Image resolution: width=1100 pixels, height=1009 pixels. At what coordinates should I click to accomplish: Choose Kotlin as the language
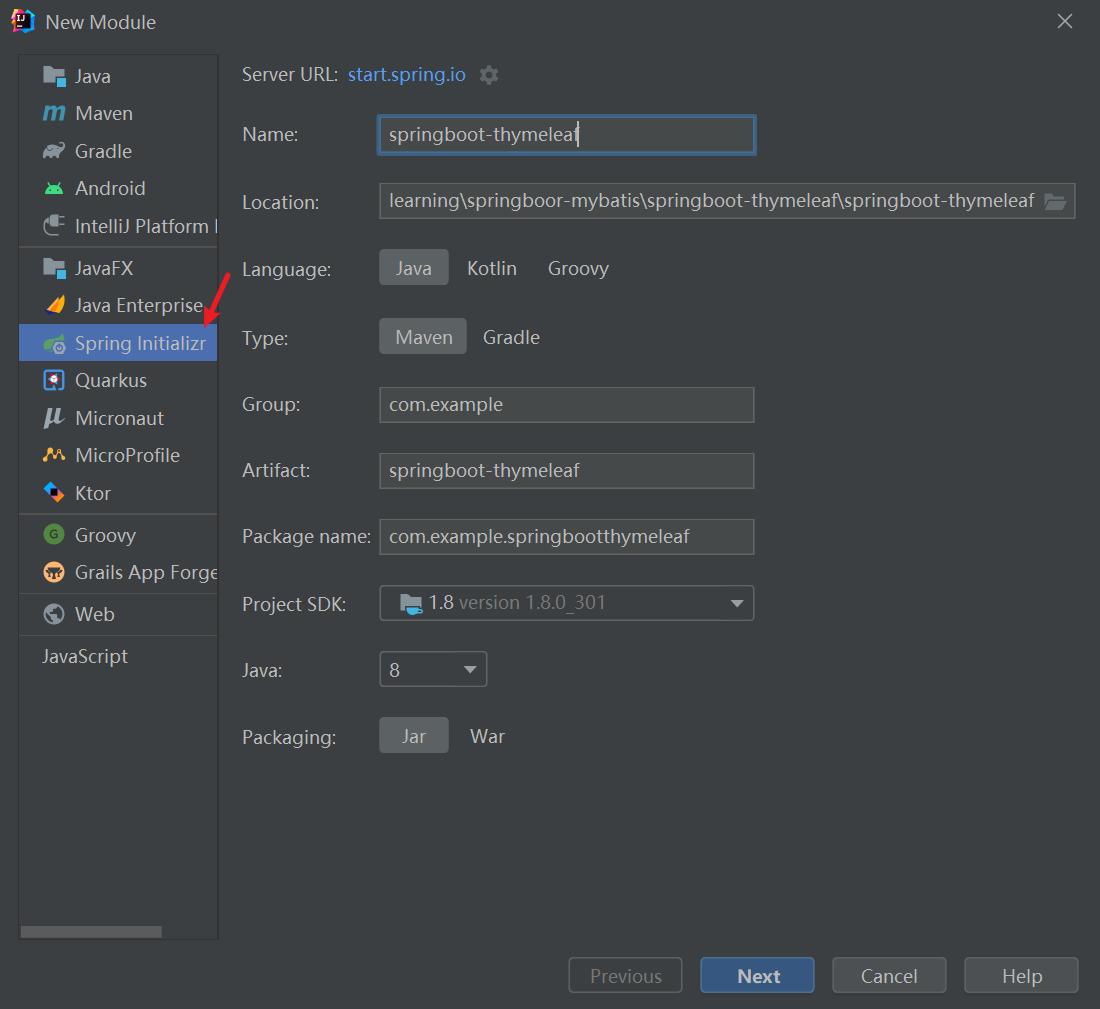492,268
